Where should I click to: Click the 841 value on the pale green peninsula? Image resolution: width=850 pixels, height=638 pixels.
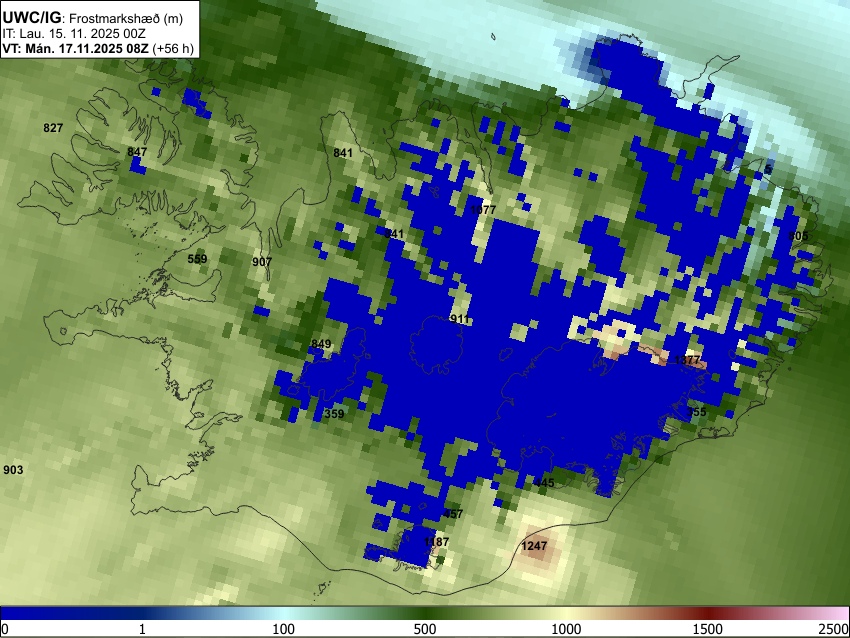point(343,153)
